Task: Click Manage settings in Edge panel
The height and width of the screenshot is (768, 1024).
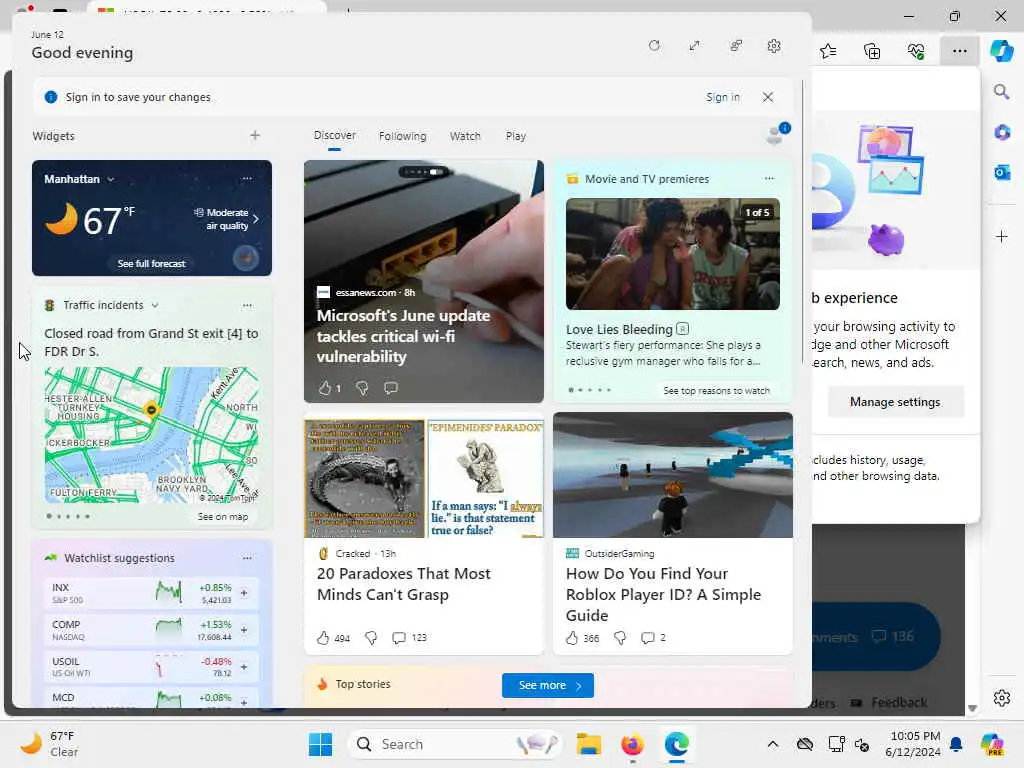Action: 895,402
